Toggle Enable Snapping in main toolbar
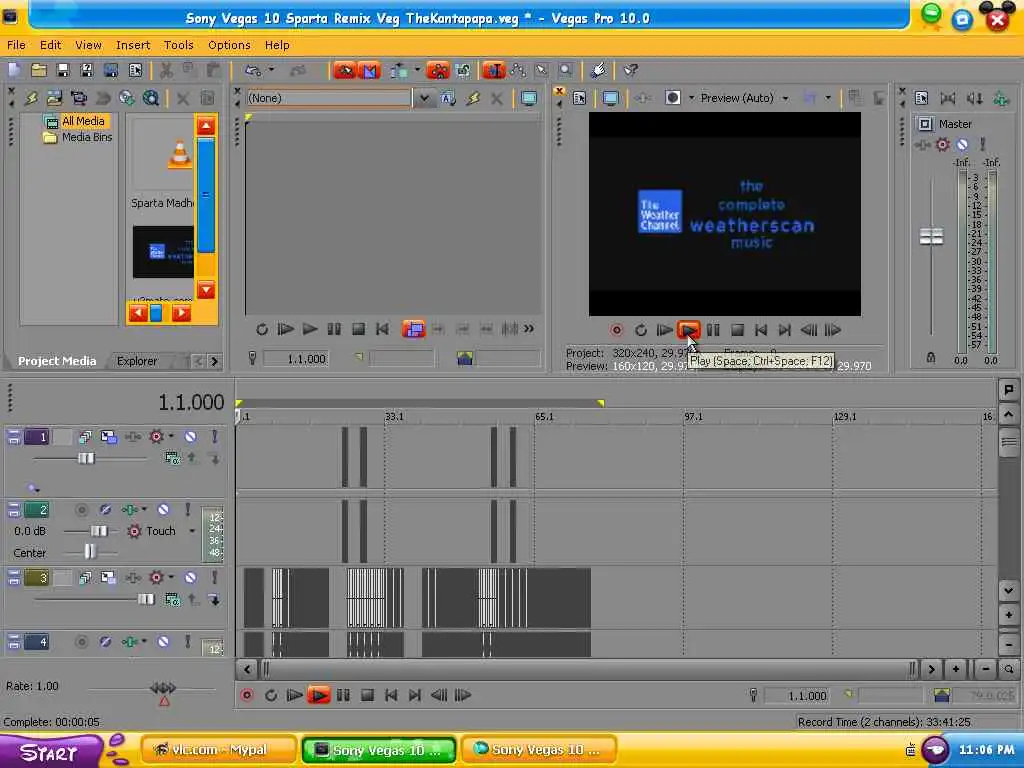The image size is (1024, 768). click(x=345, y=70)
